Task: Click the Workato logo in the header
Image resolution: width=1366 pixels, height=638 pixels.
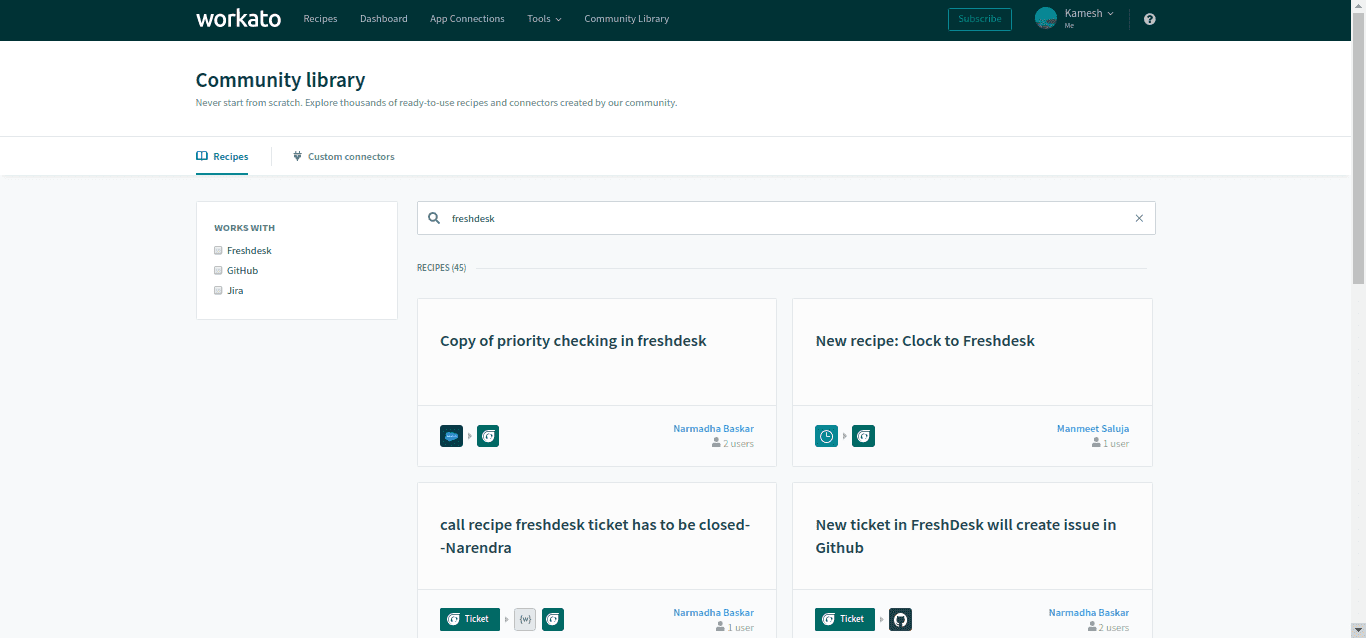Action: click(x=238, y=18)
